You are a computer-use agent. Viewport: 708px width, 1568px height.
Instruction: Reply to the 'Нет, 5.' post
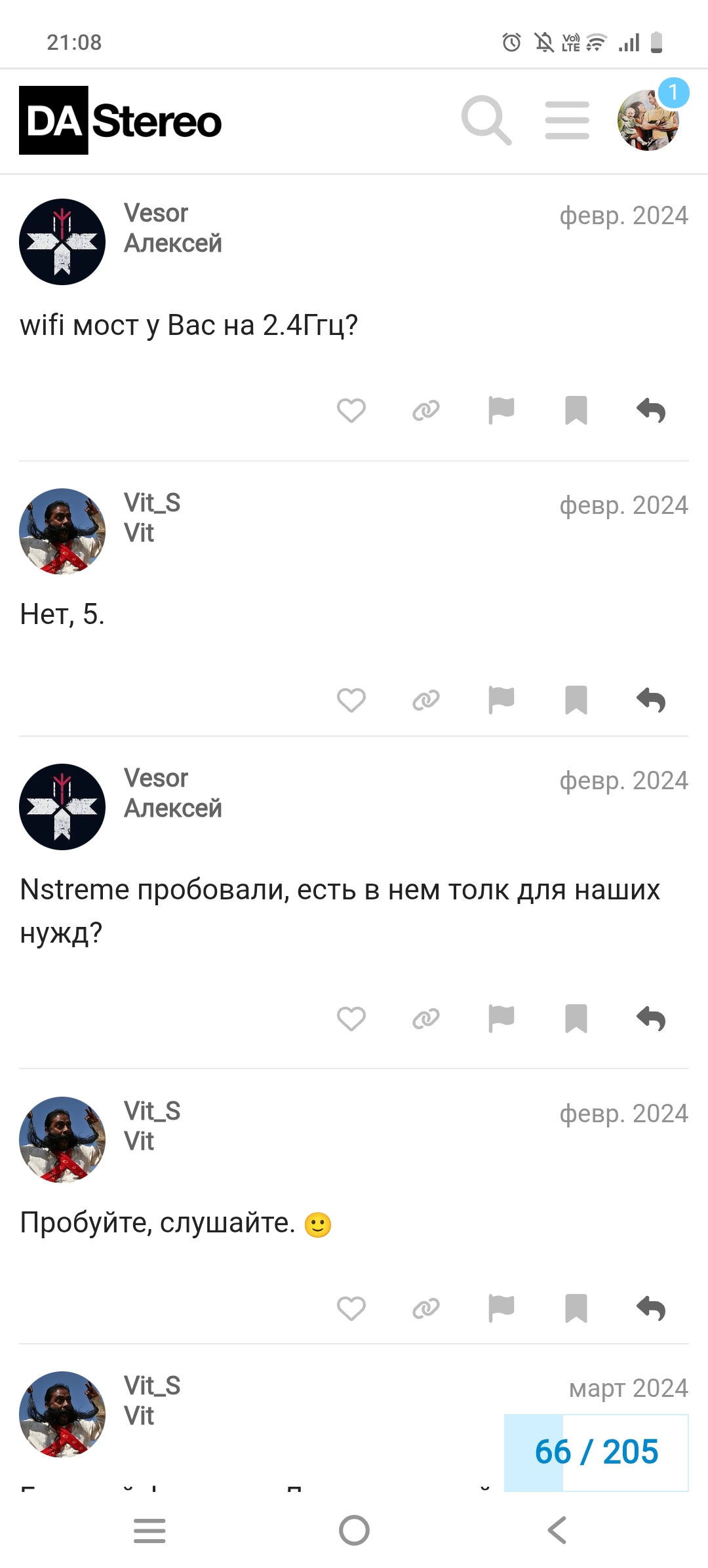tap(651, 700)
